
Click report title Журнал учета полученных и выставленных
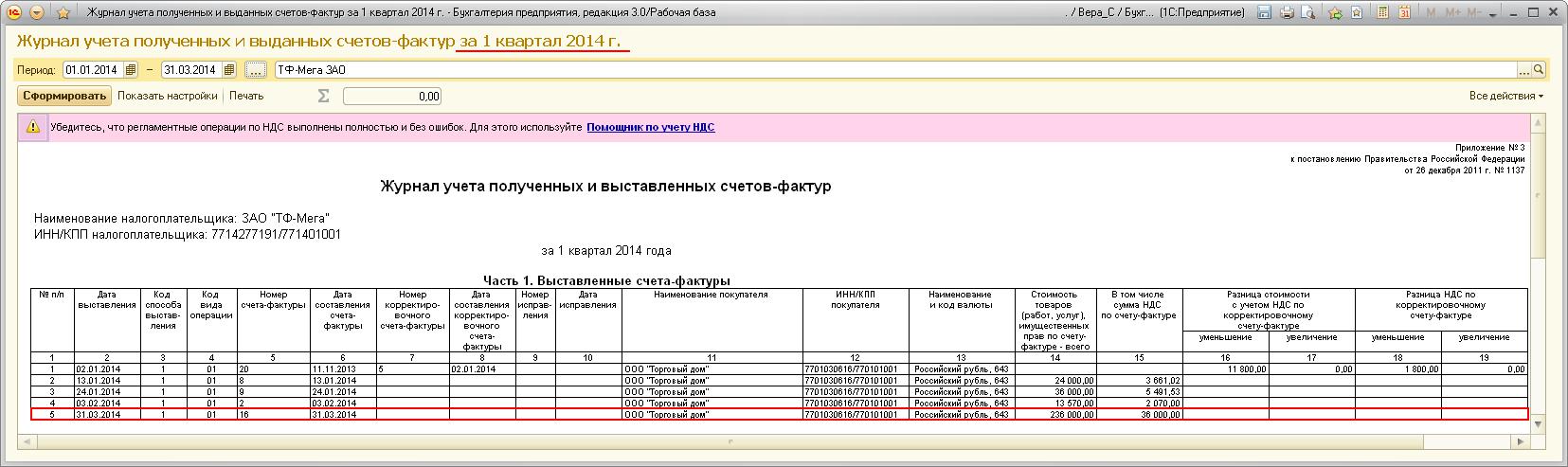pos(604,187)
